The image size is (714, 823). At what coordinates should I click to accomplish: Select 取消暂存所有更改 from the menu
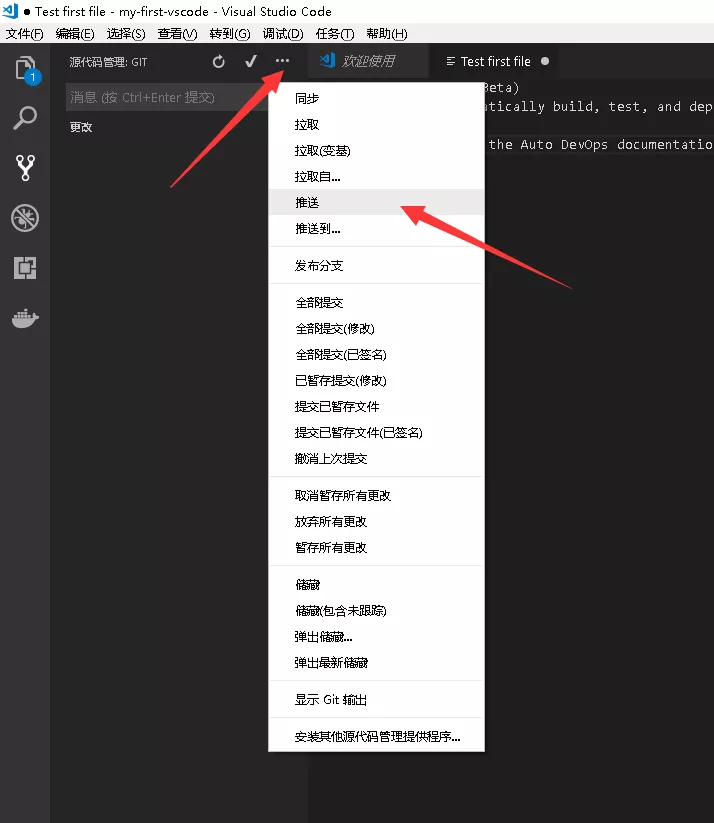(376, 495)
